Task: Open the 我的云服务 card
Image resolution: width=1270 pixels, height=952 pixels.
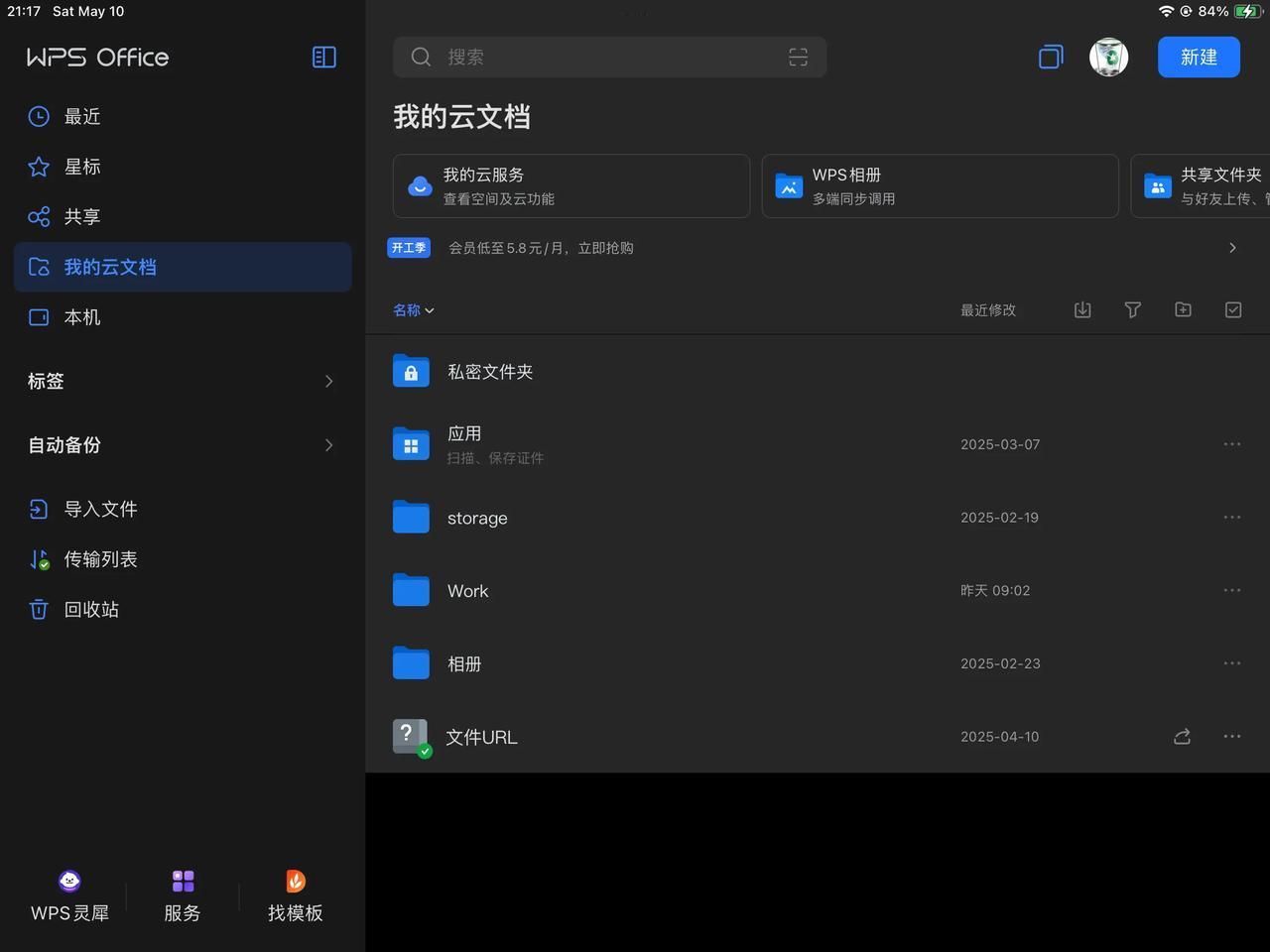Action: [571, 186]
